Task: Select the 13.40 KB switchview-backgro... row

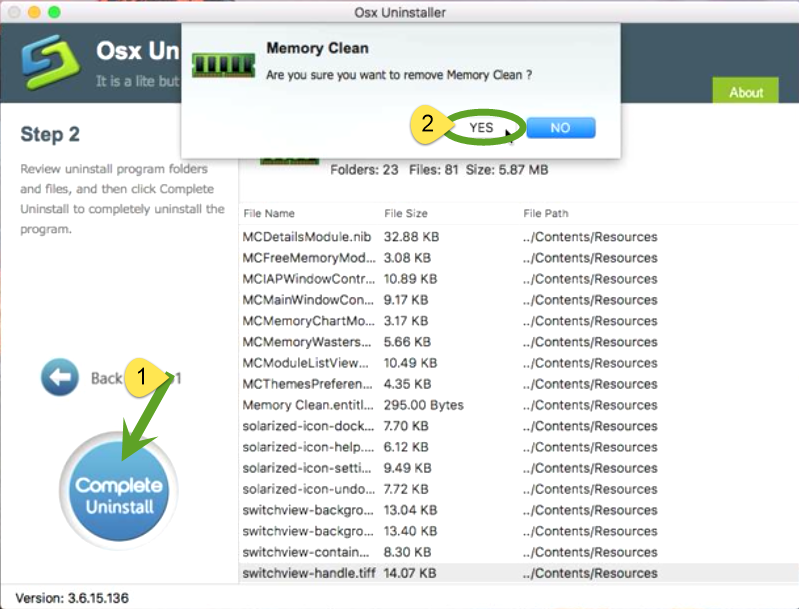Action: point(519,531)
